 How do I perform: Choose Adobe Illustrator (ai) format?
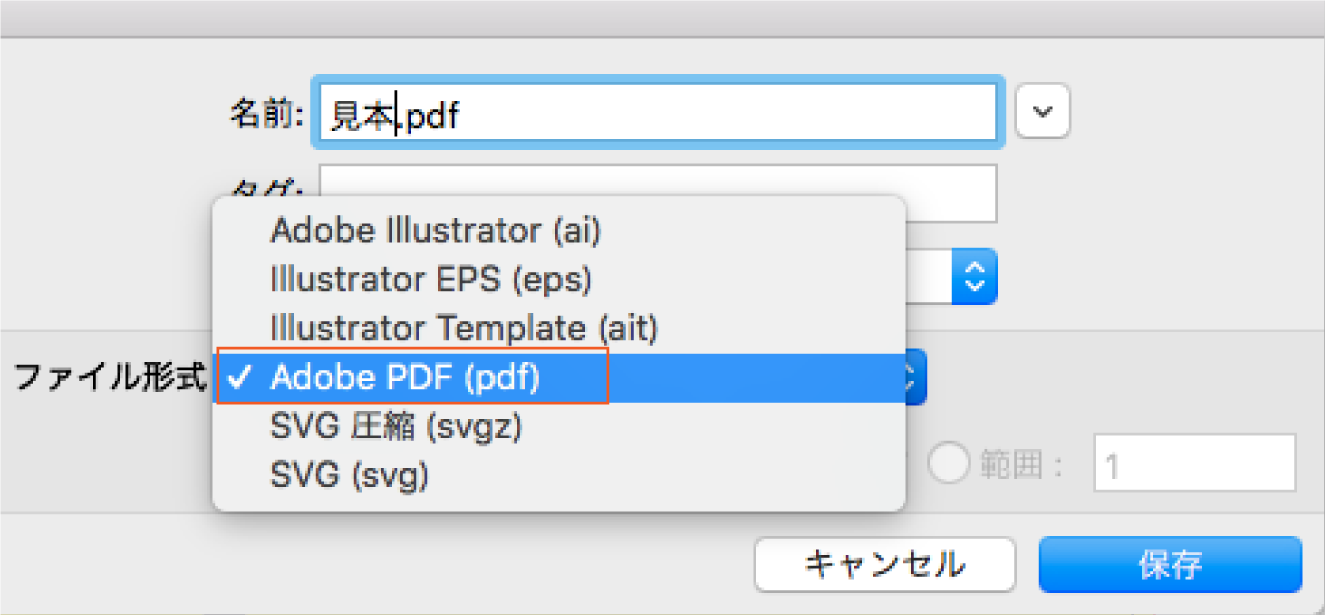coord(559,231)
